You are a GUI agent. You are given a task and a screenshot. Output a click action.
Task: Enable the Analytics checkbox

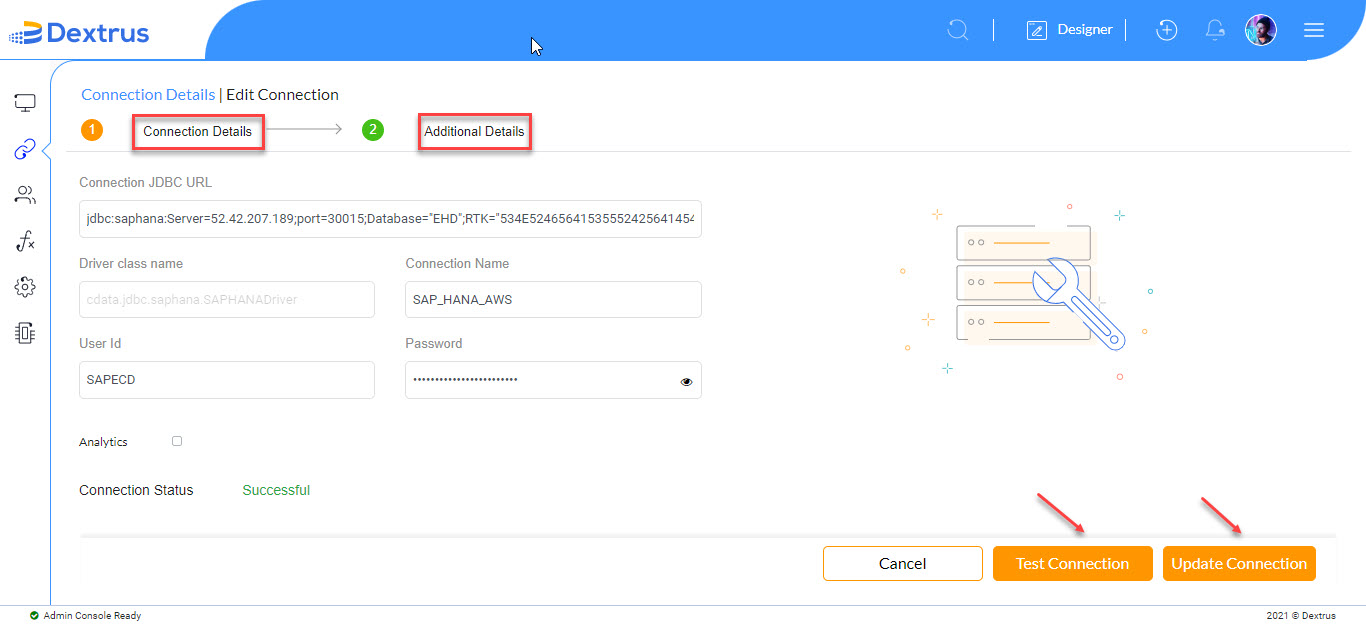click(177, 441)
